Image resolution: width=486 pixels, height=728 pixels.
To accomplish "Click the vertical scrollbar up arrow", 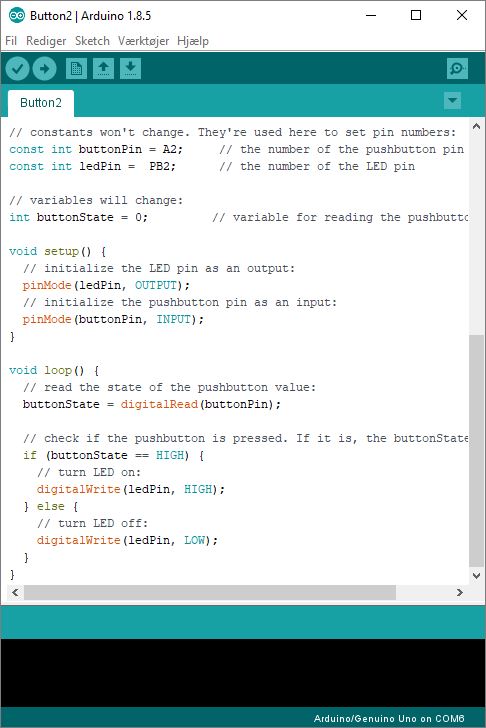I will click(476, 126).
